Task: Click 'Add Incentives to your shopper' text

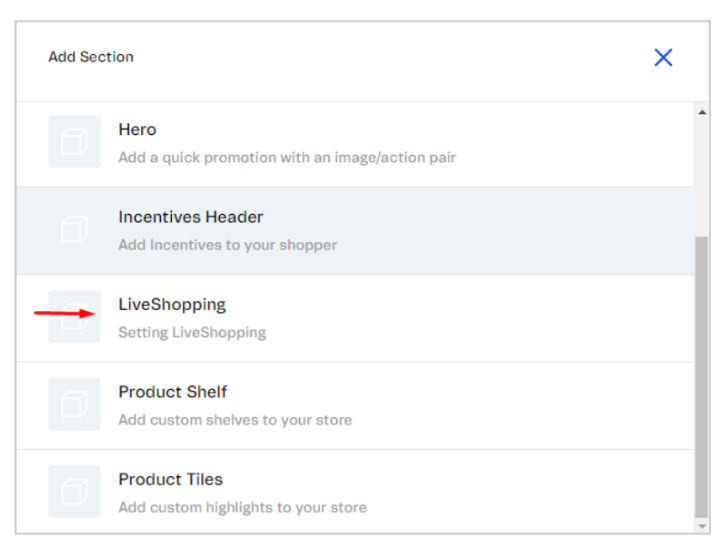Action: point(227,245)
